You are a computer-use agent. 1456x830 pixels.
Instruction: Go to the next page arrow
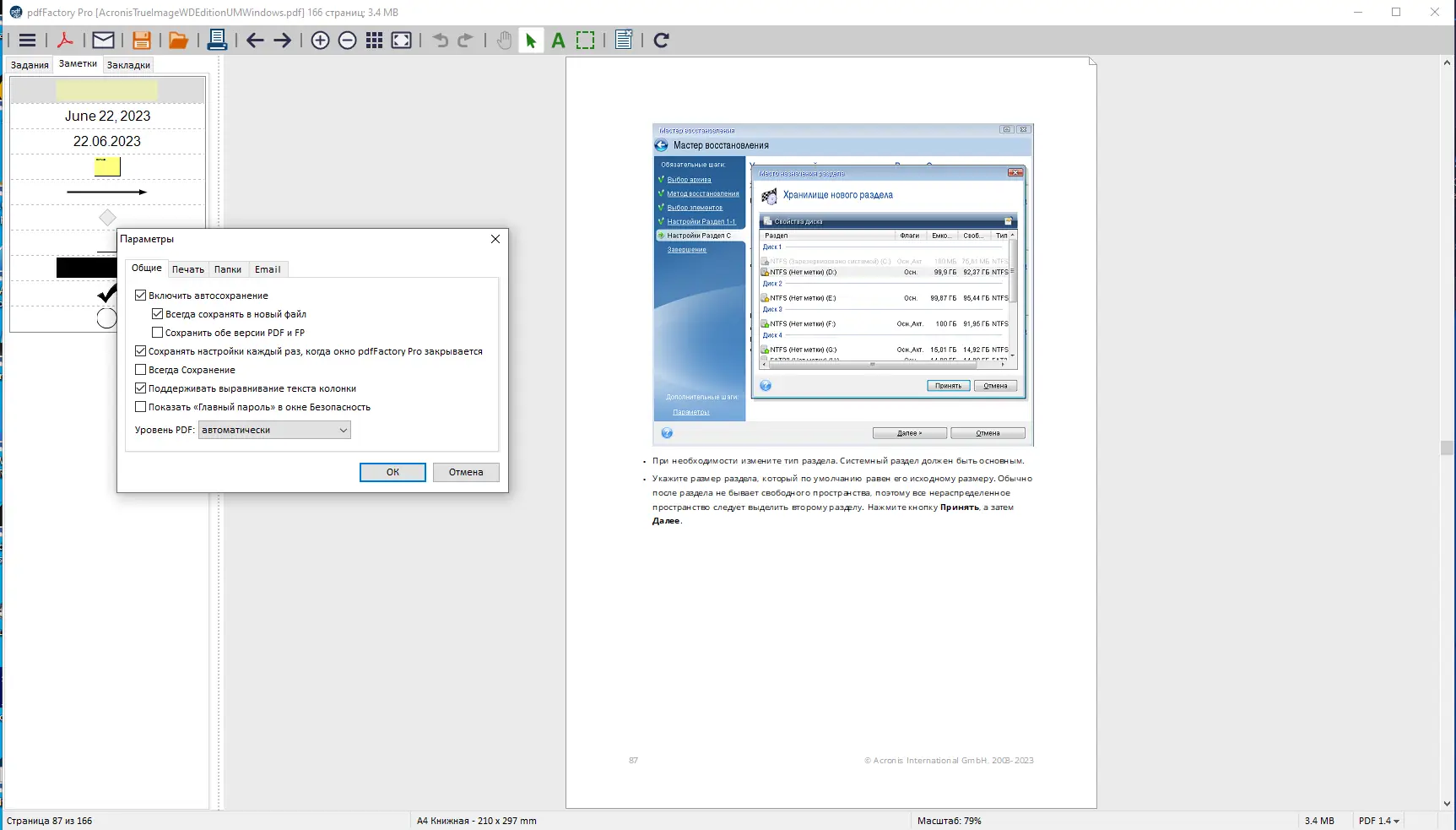pyautogui.click(x=283, y=41)
